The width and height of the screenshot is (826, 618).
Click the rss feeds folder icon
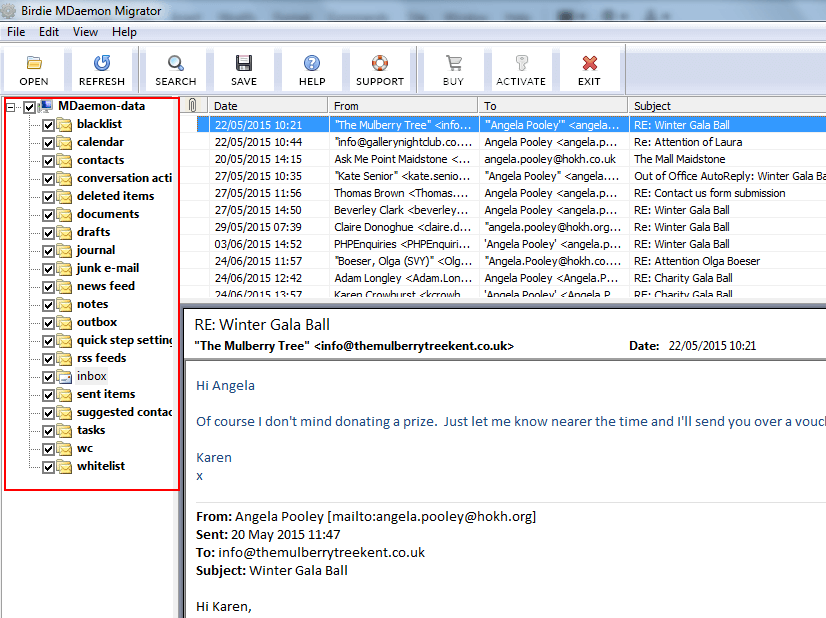[64, 359]
